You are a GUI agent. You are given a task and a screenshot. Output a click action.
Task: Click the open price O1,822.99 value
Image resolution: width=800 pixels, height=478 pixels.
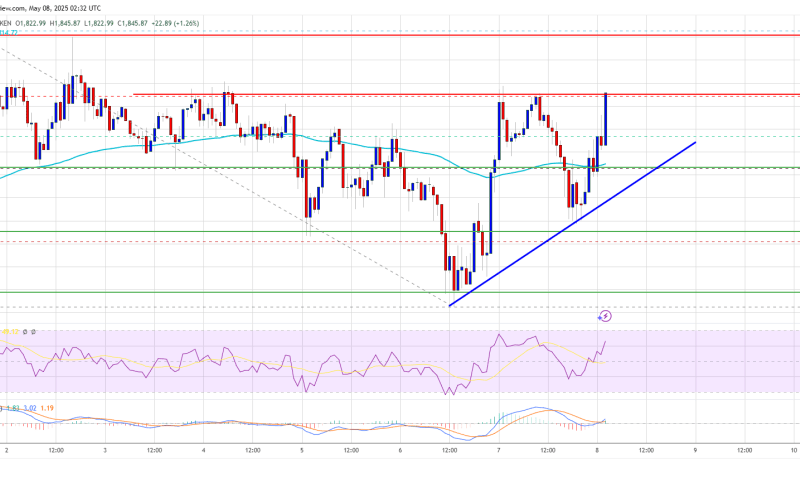(x=32, y=23)
